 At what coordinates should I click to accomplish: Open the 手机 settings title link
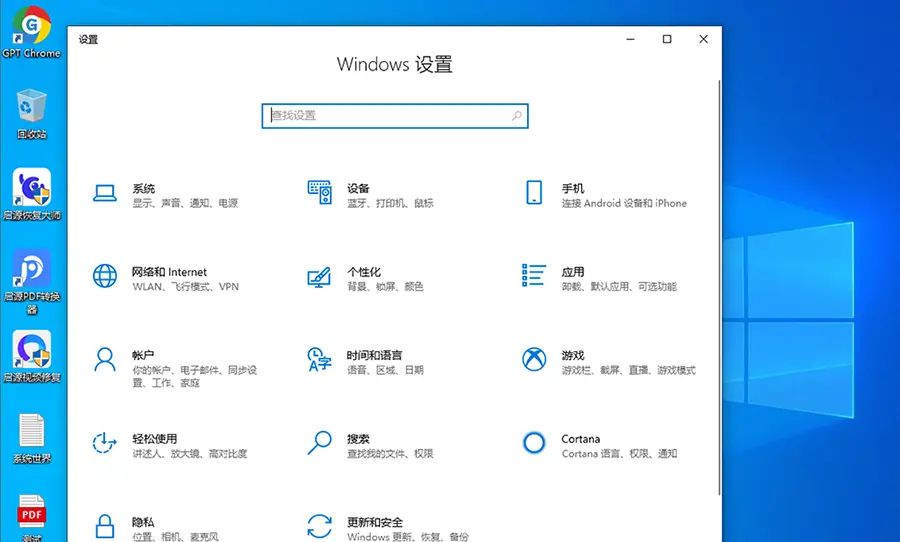573,188
